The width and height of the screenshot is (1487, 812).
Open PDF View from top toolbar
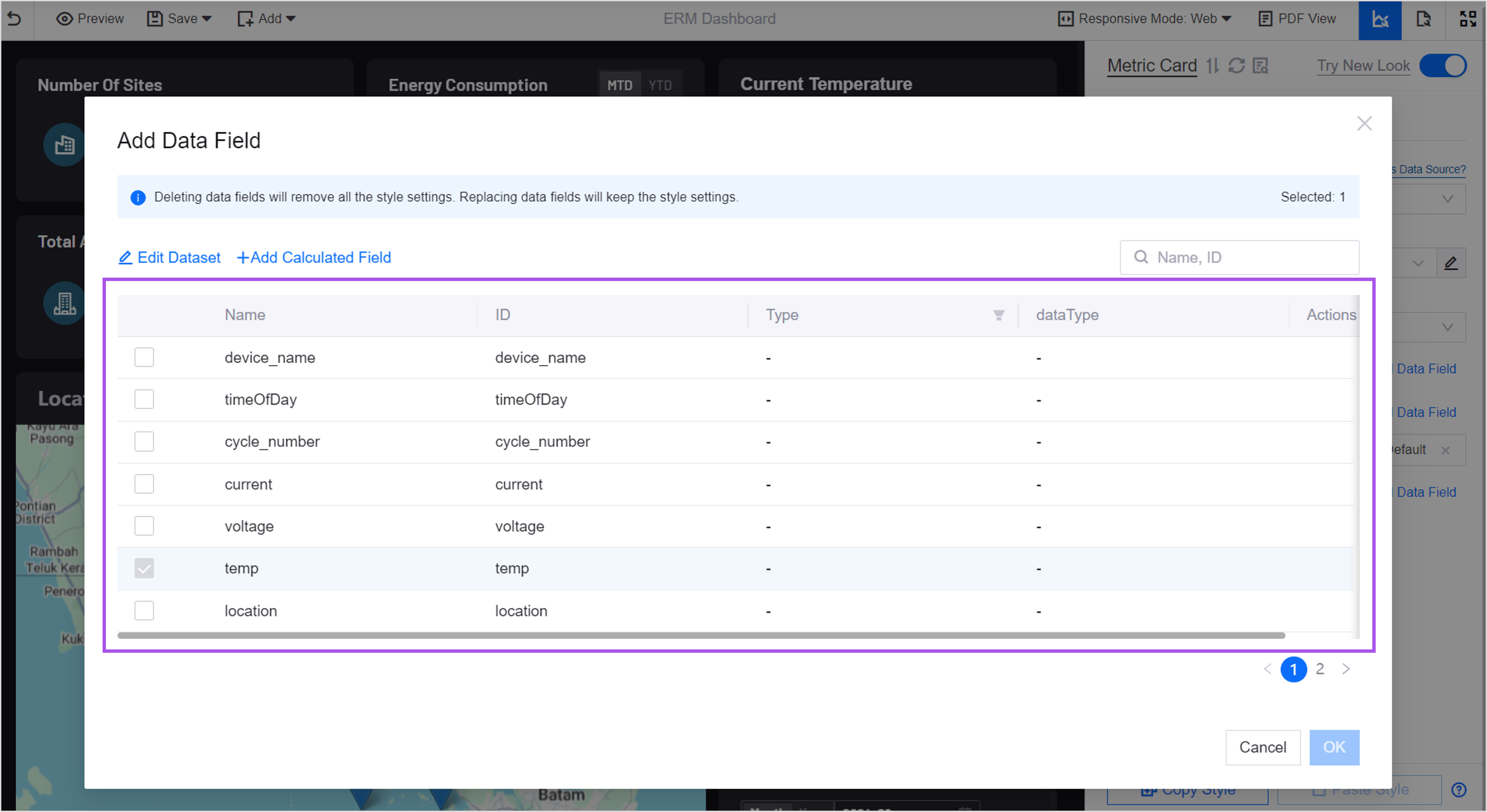pyautogui.click(x=1296, y=19)
